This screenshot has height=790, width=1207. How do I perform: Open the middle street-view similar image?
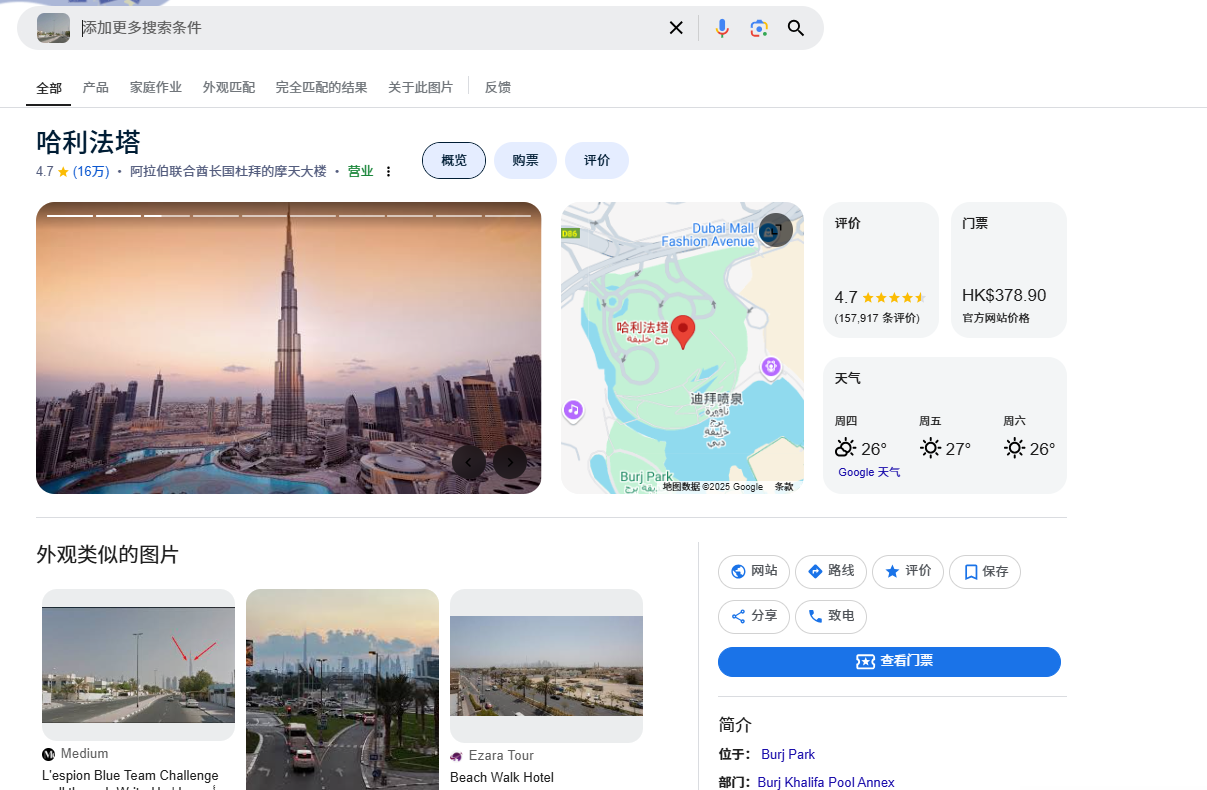click(x=342, y=689)
